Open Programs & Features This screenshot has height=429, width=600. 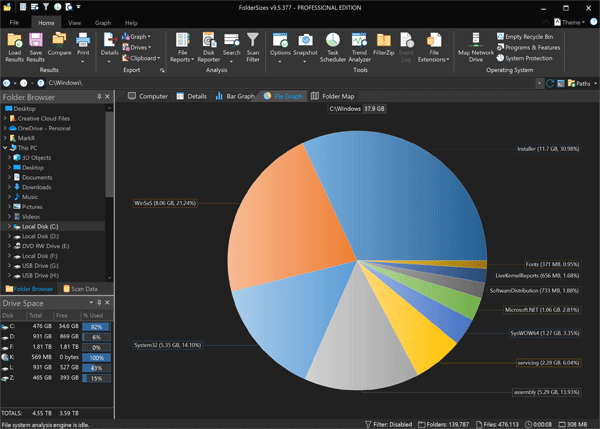528,47
